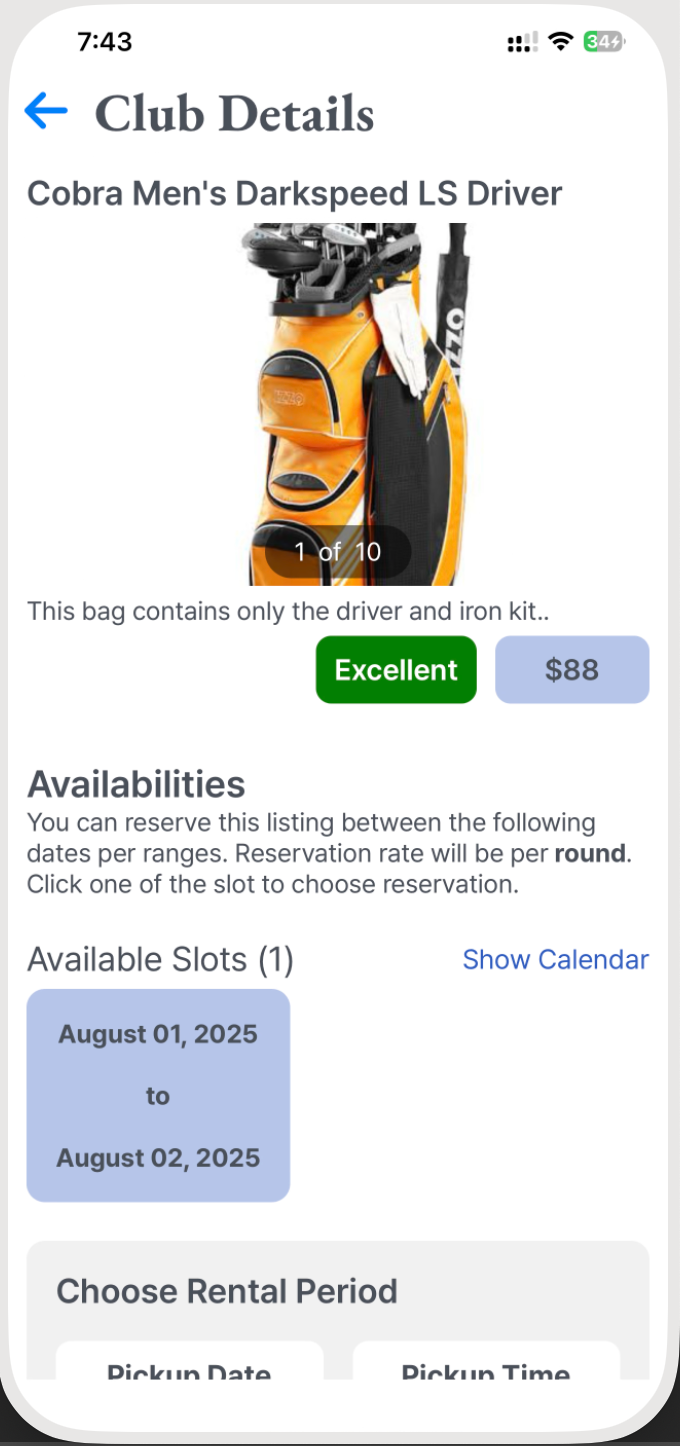Tap the battery indicator icon

click(604, 41)
